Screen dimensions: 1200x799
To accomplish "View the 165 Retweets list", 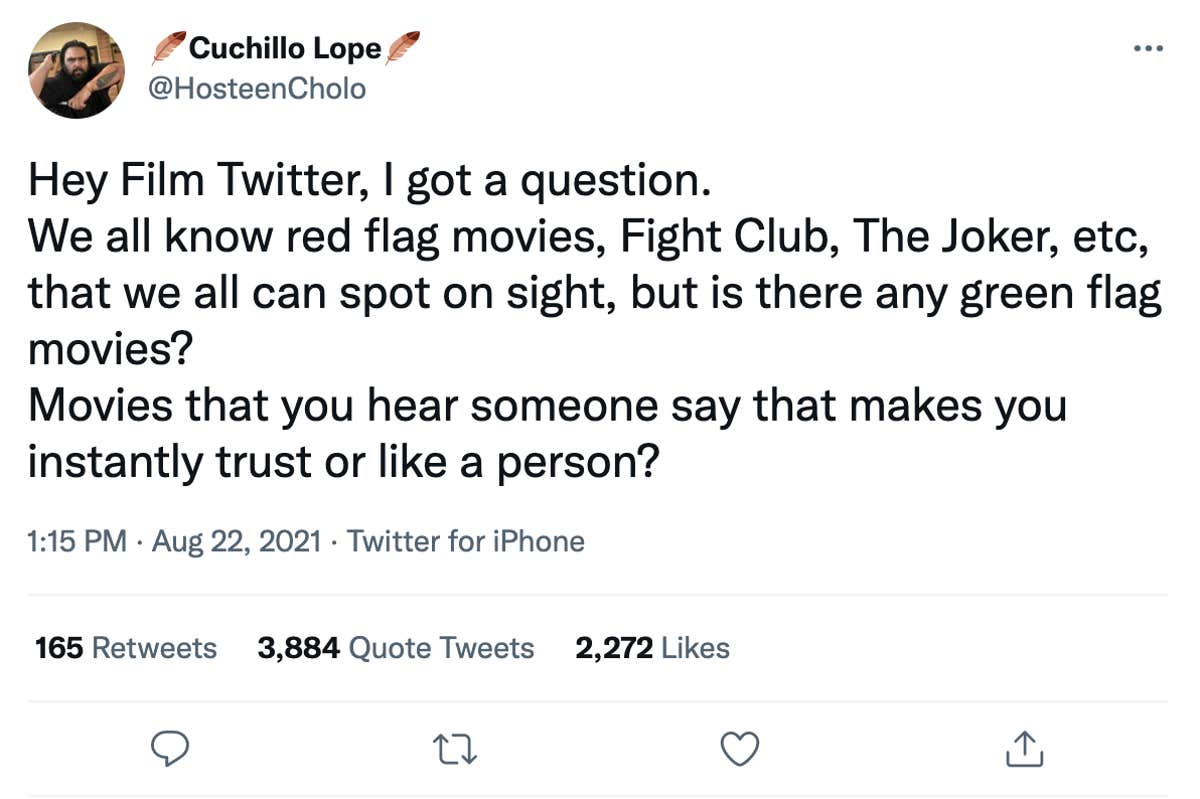I will click(x=125, y=648).
